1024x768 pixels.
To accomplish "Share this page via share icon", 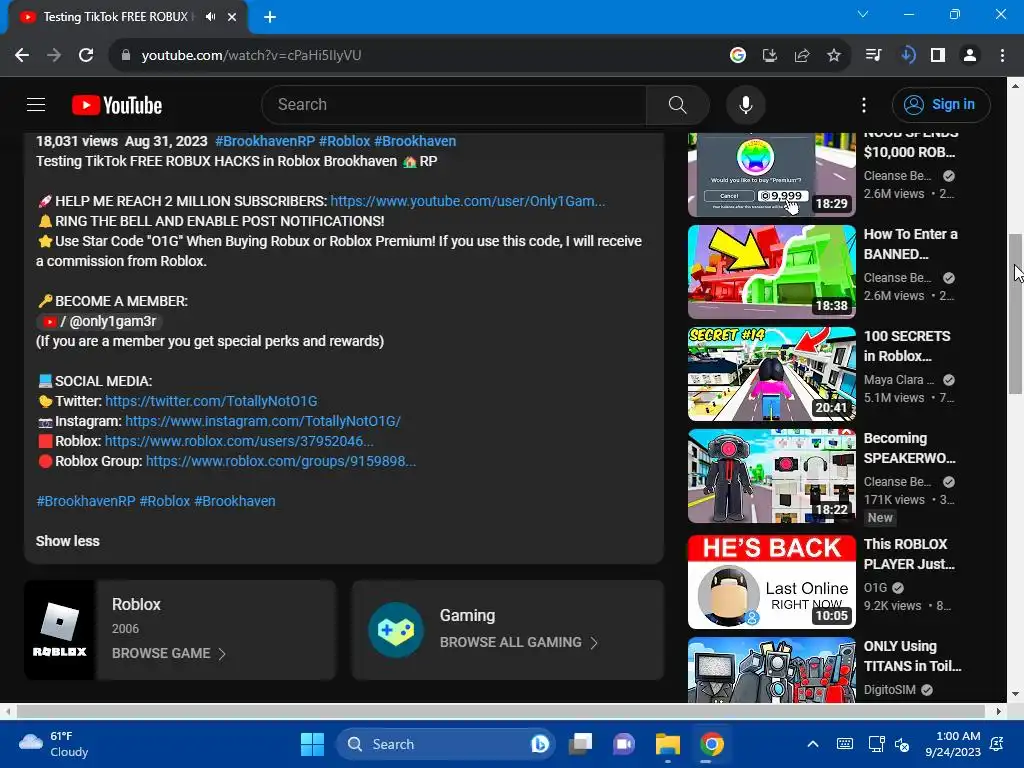I will click(x=801, y=55).
